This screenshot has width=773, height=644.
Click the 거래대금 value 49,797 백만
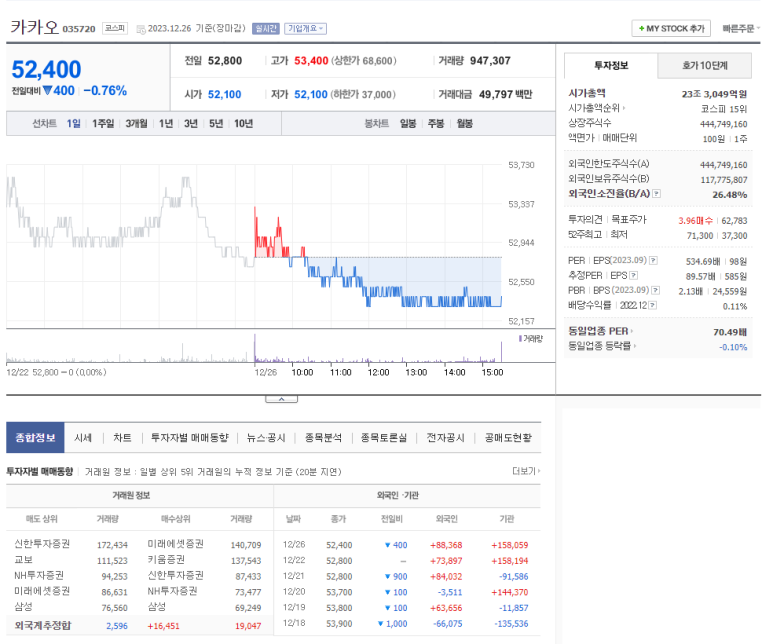coord(505,94)
